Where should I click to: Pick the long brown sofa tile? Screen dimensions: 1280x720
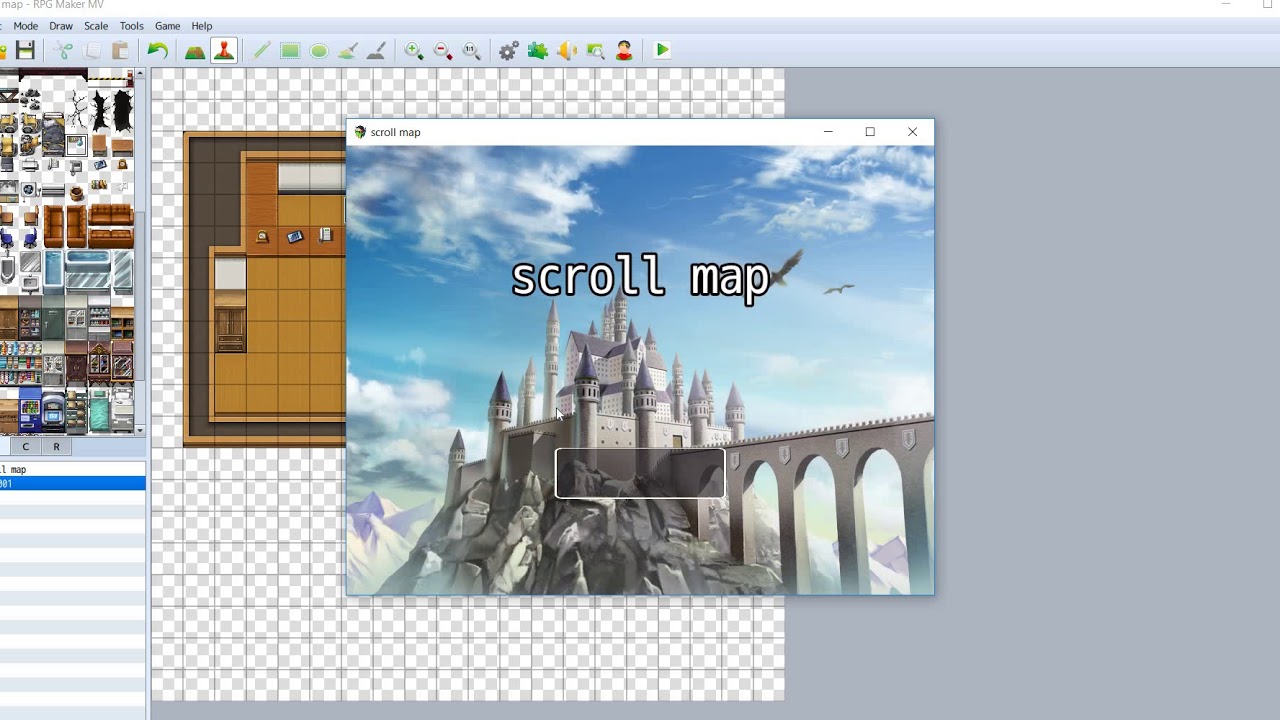tap(110, 215)
